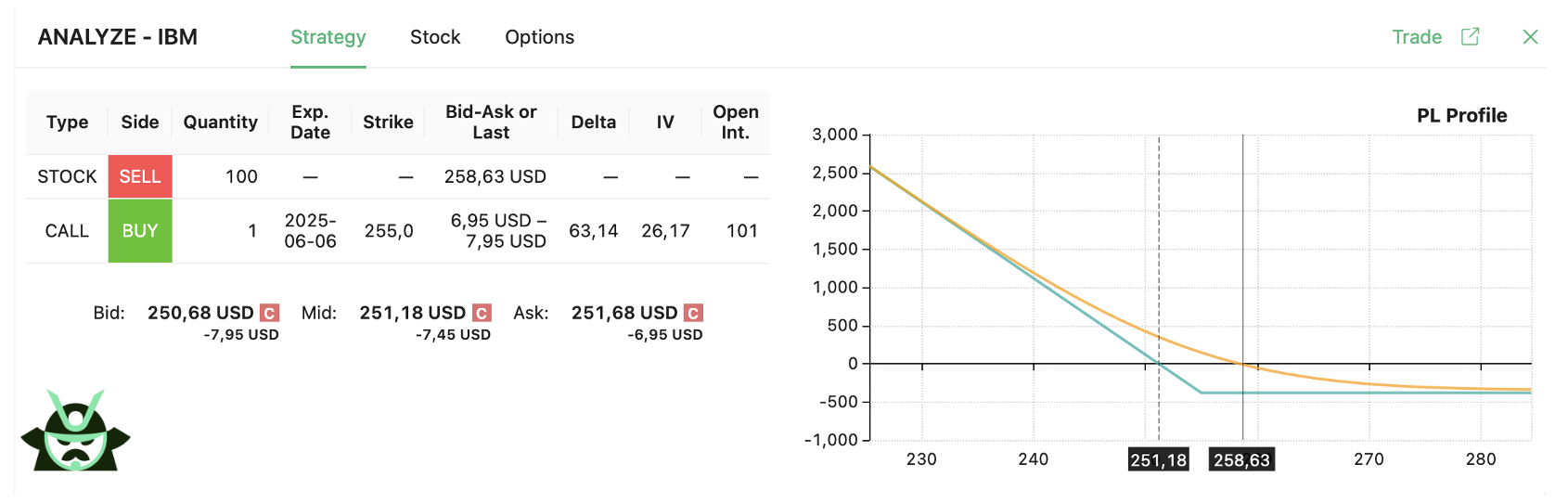Select the Strategy tab
The width and height of the screenshot is (1568, 503).
point(328,37)
